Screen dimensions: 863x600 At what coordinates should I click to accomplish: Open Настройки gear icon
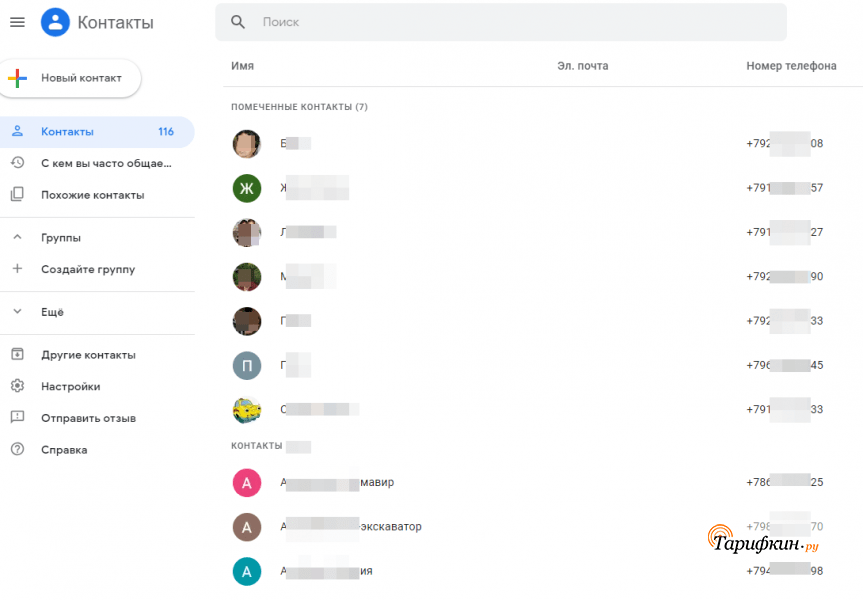[17, 386]
